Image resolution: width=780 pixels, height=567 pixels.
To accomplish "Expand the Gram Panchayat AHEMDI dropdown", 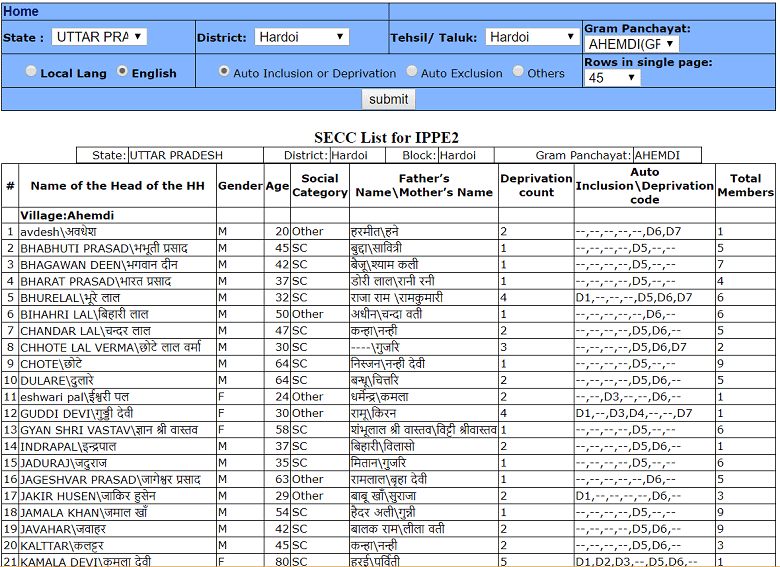I will pos(631,44).
